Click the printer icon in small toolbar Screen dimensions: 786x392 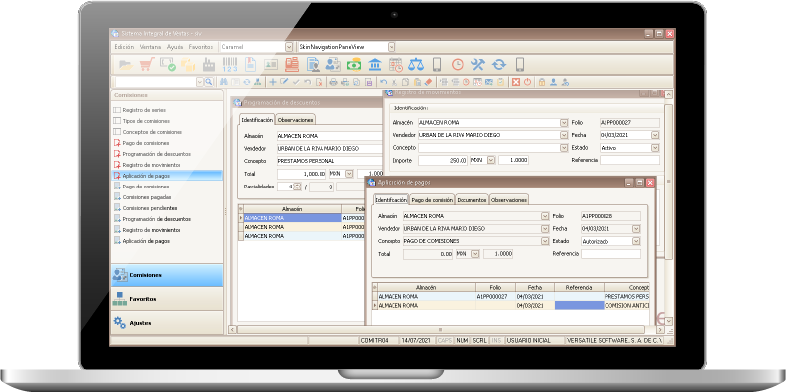coord(333,82)
